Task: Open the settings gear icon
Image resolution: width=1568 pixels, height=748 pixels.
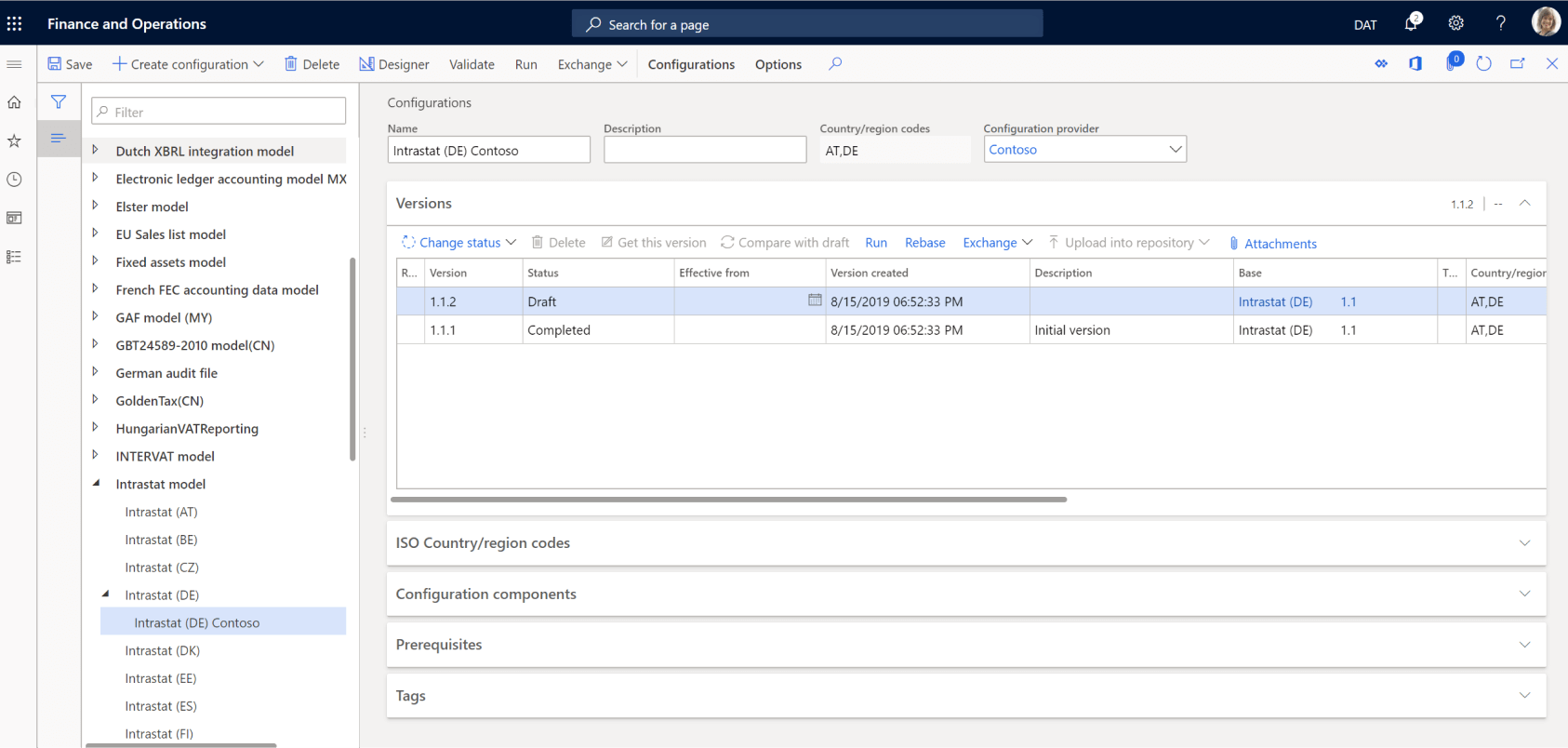Action: tap(1455, 23)
